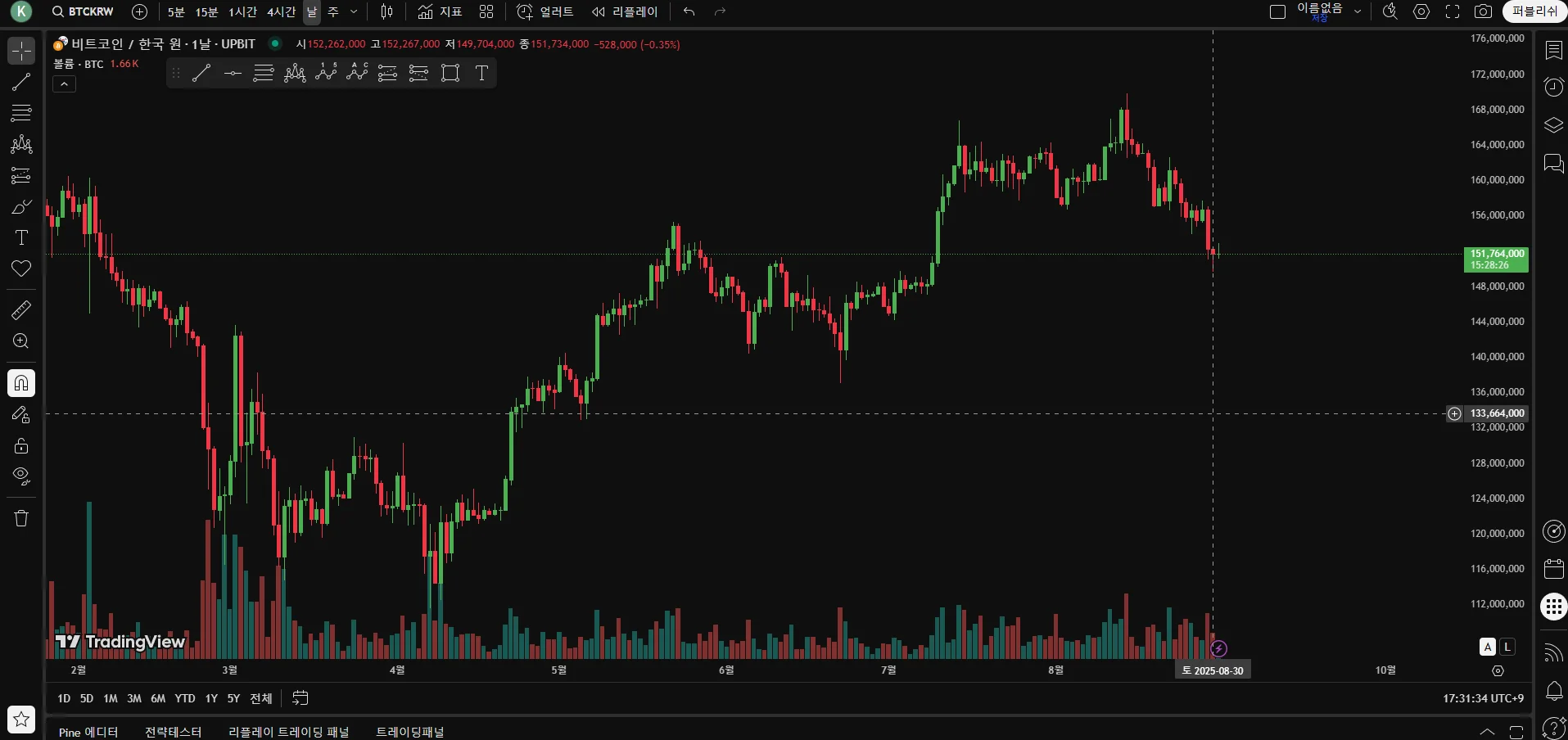The width and height of the screenshot is (1568, 740).
Task: Open chart settings gear in top bar
Action: click(1421, 11)
